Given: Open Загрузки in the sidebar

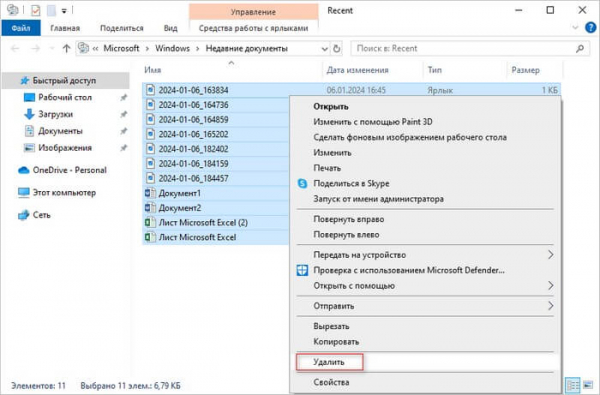Looking at the screenshot, I should coord(55,114).
